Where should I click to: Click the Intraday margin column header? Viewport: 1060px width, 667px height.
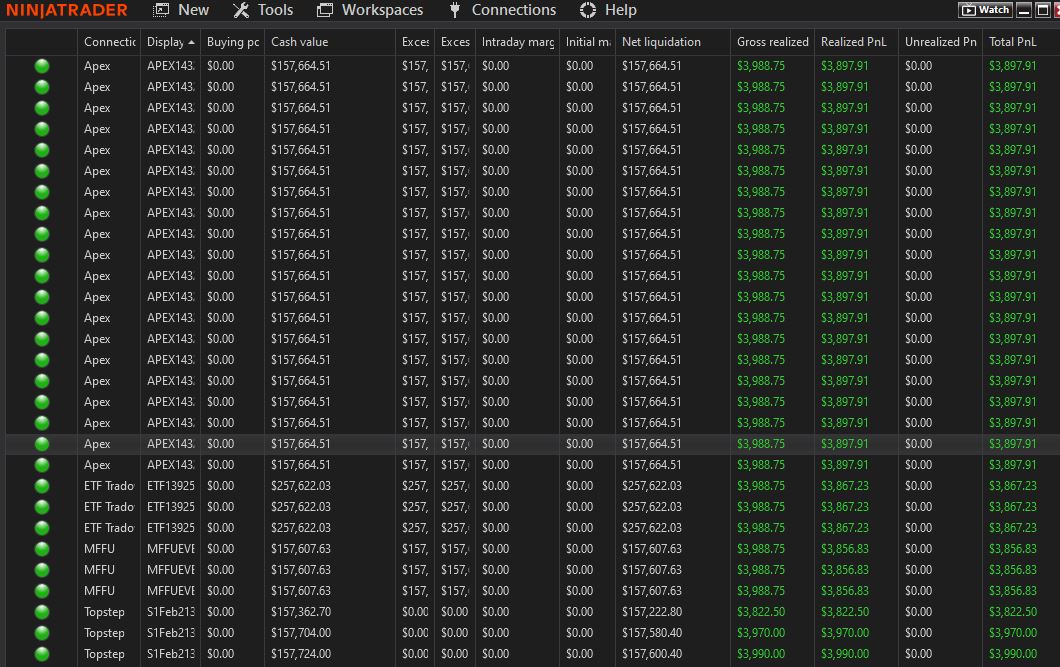[517, 42]
